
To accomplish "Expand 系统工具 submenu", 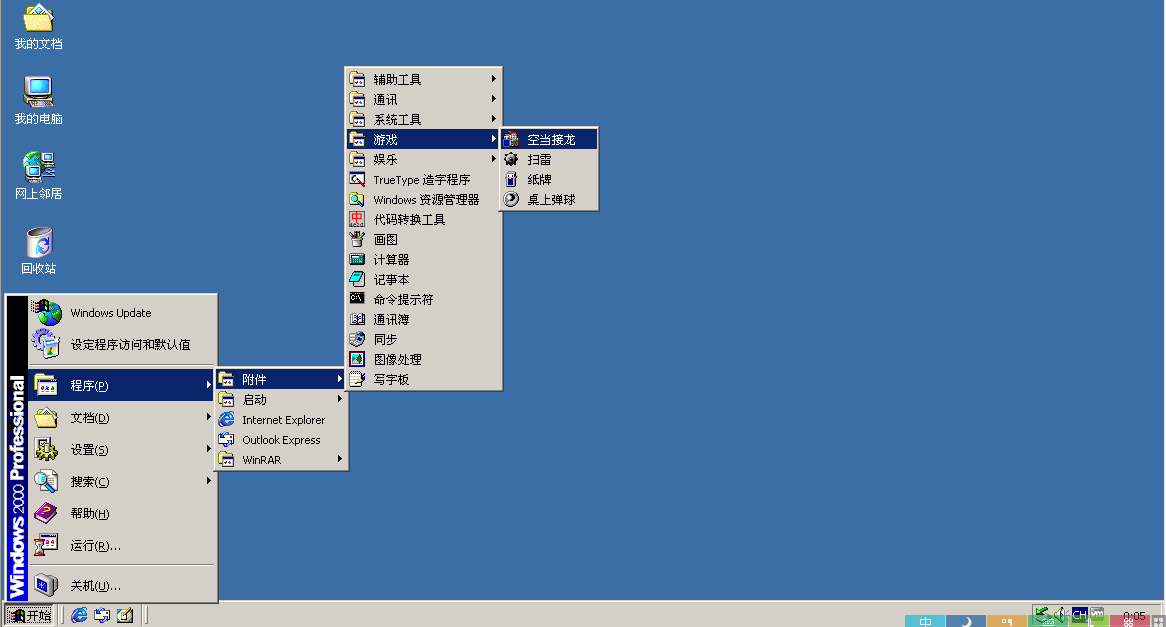I will (424, 119).
